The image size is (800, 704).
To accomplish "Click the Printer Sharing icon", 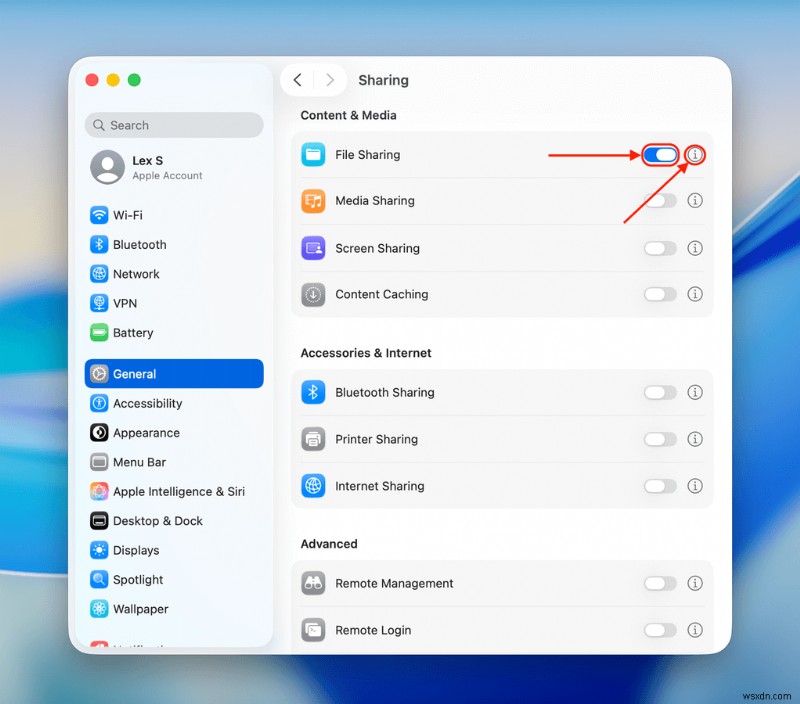I will point(313,439).
